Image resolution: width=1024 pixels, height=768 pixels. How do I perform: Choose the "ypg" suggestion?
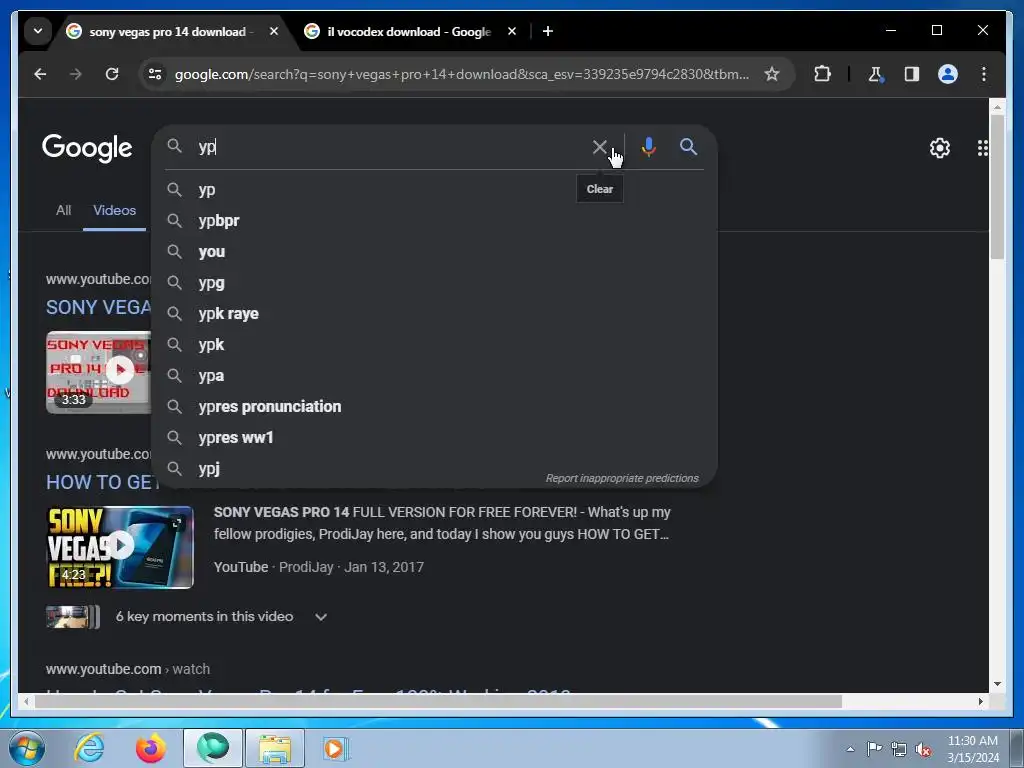point(434,283)
